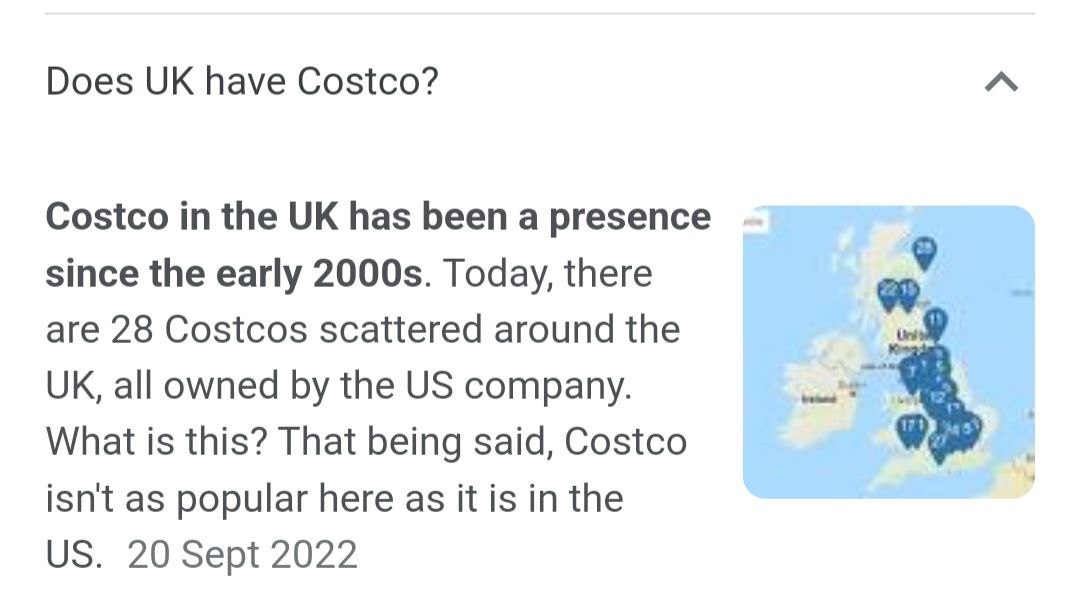
Task: Select map pin number 27 near the south coast
Action: pyautogui.click(x=939, y=443)
